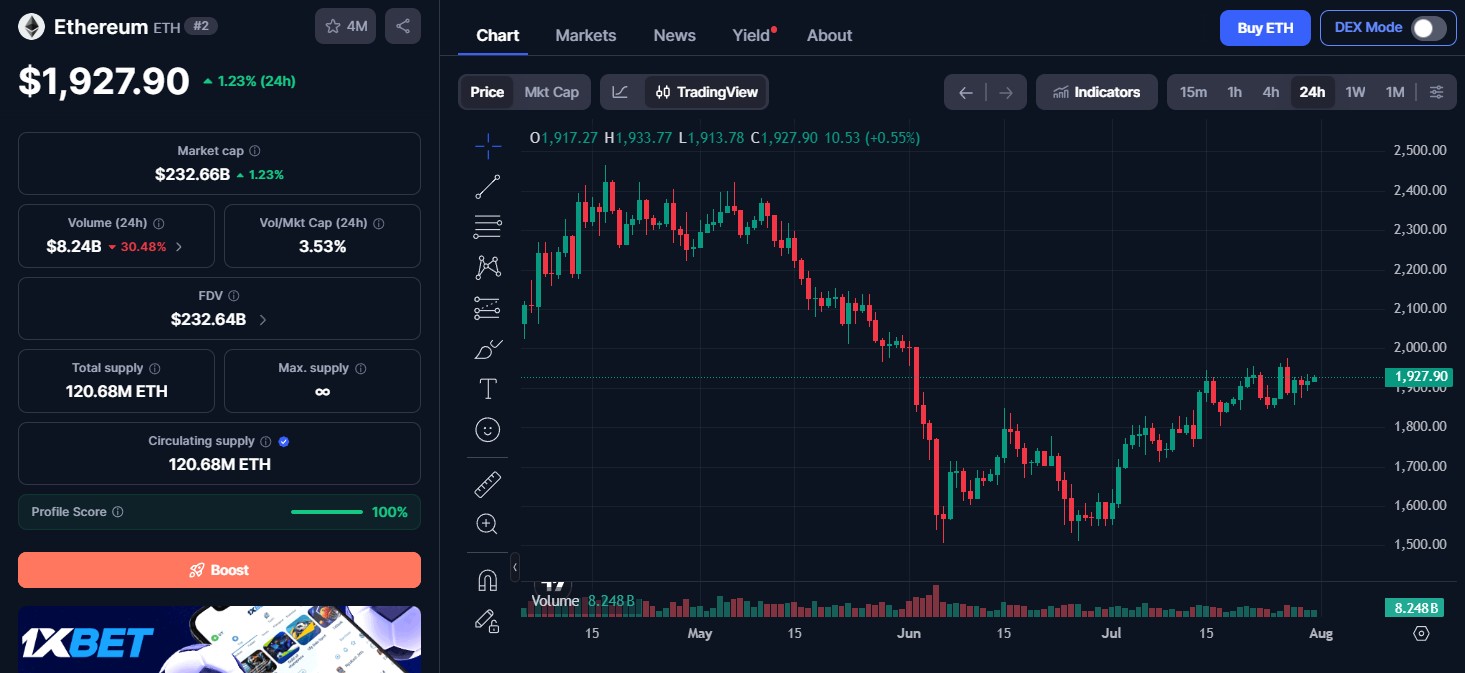Click the Max. supply info icon
Image resolution: width=1465 pixels, height=673 pixels.
point(361,368)
